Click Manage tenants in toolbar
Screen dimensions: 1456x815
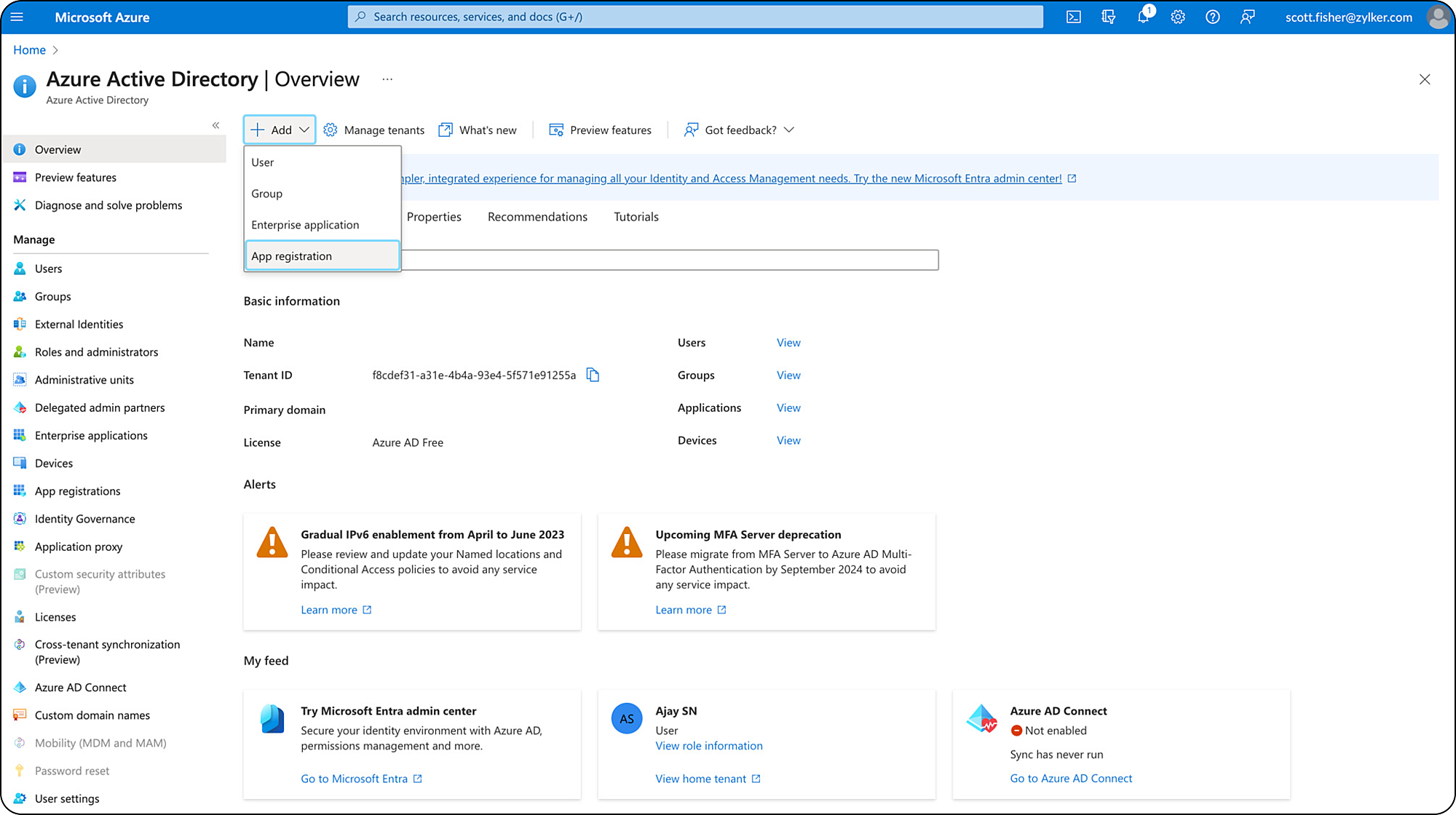point(374,130)
